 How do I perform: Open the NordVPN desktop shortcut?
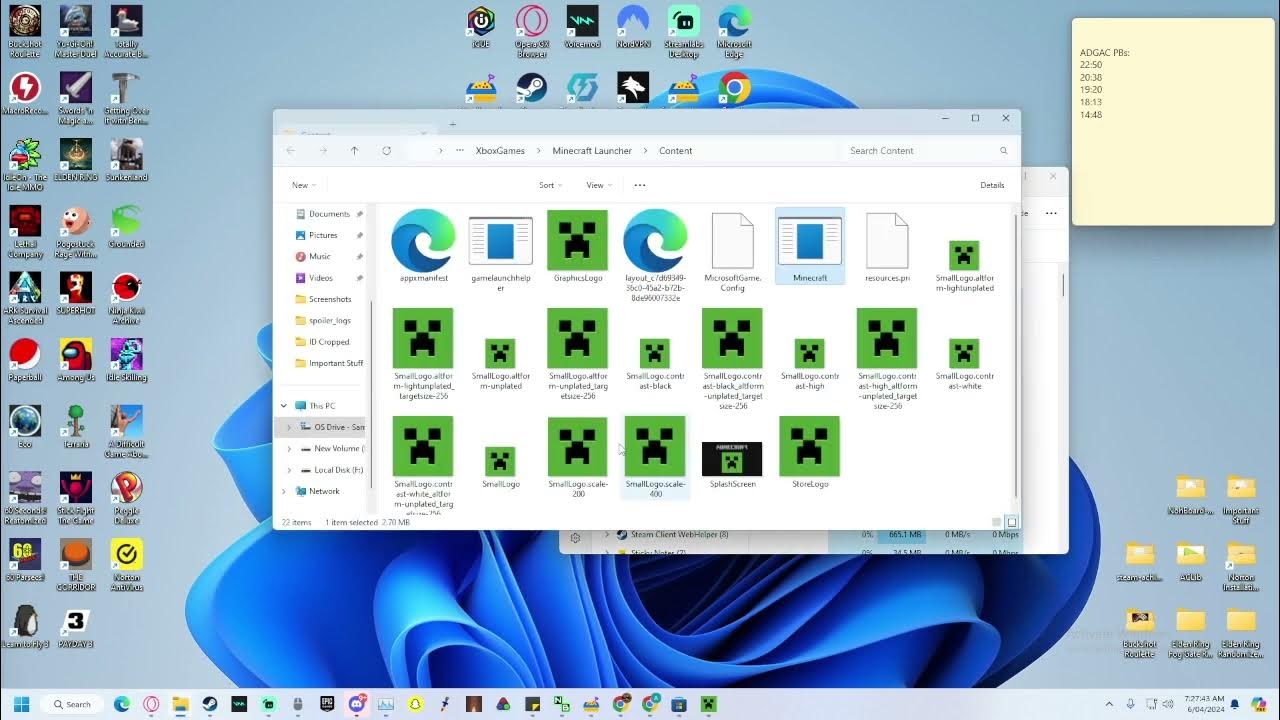[632, 28]
